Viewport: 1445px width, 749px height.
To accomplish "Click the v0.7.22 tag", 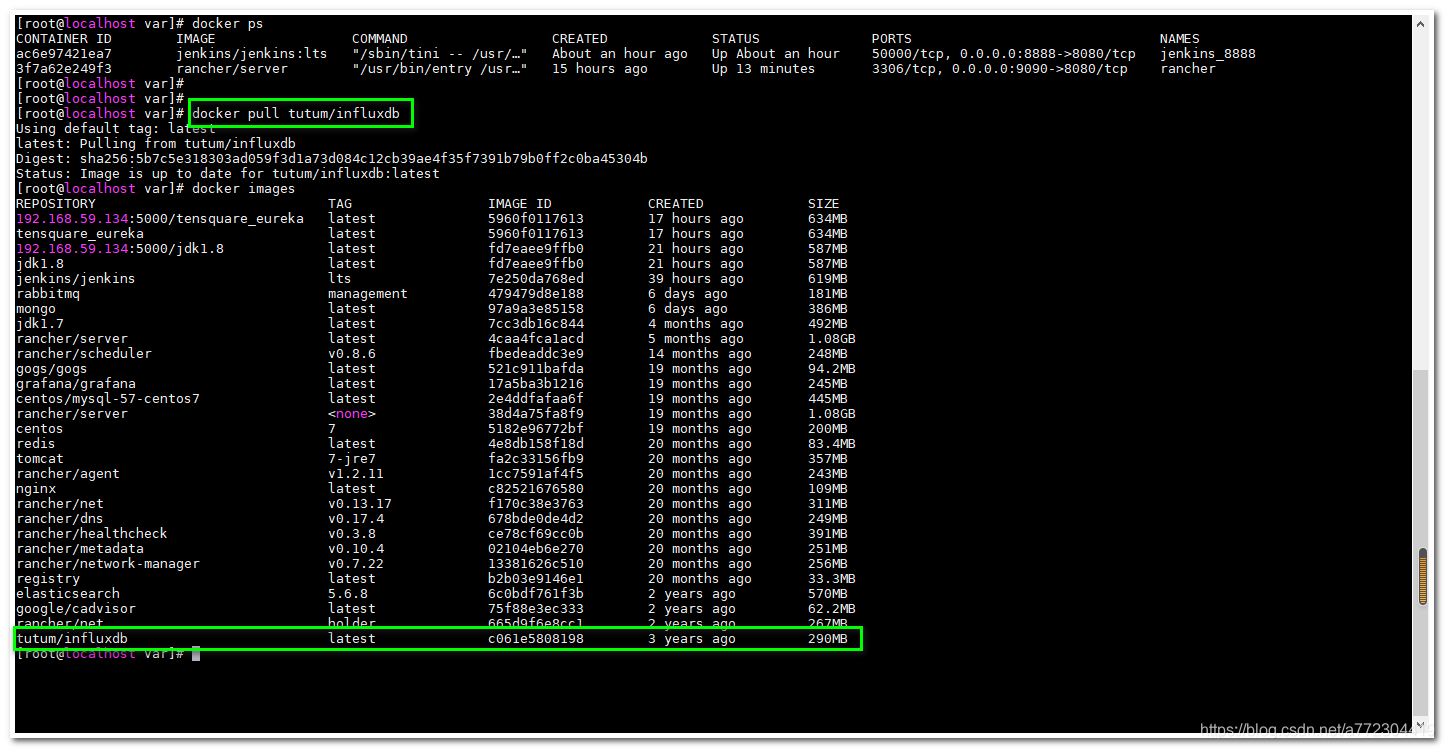I will [356, 564].
